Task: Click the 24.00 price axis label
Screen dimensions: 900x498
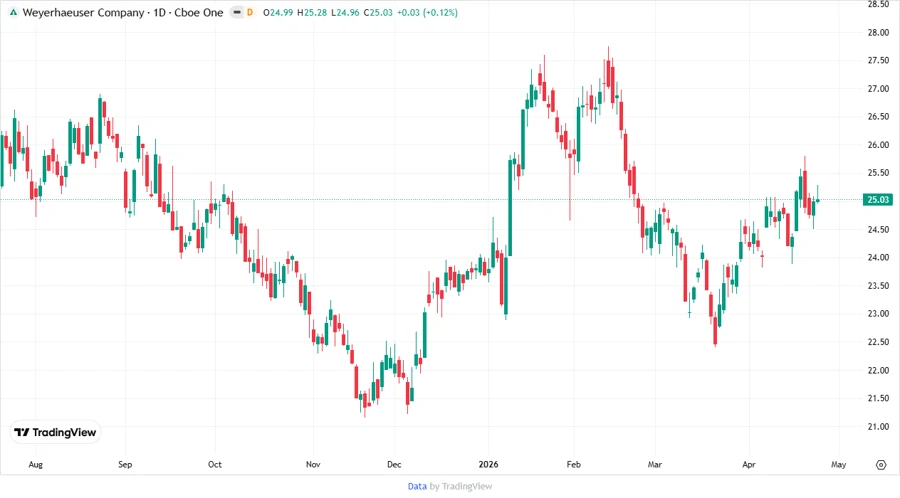Action: (x=878, y=258)
